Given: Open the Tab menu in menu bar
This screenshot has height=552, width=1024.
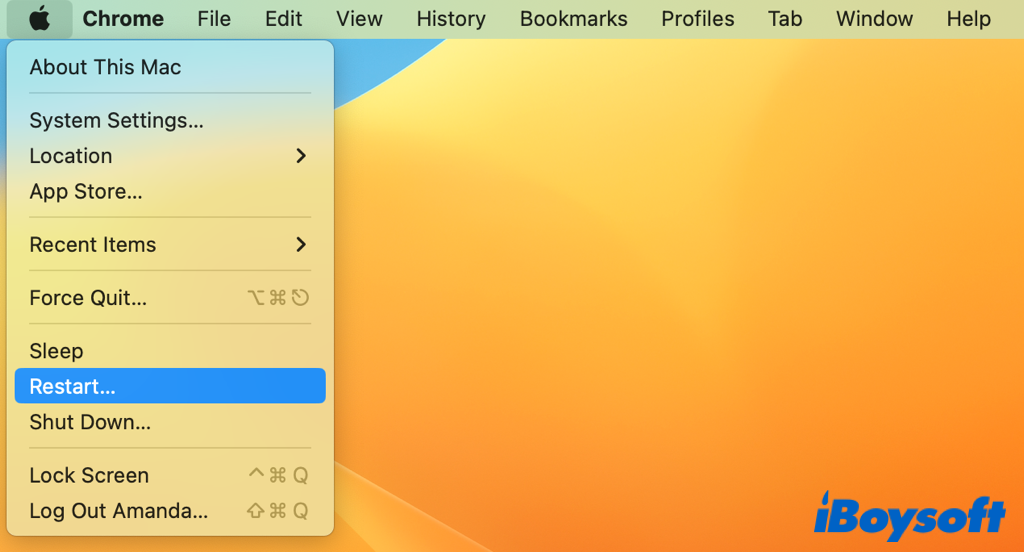Looking at the screenshot, I should [x=785, y=19].
